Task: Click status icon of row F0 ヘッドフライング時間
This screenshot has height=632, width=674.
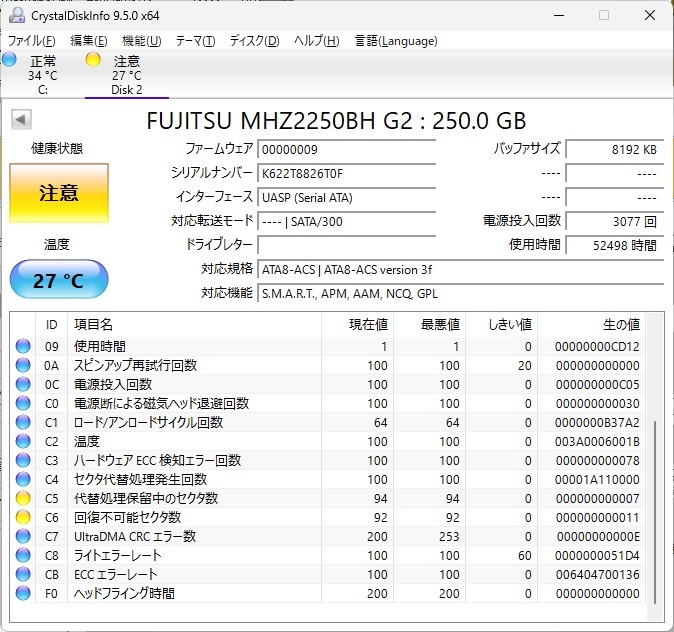Action: click(x=23, y=593)
